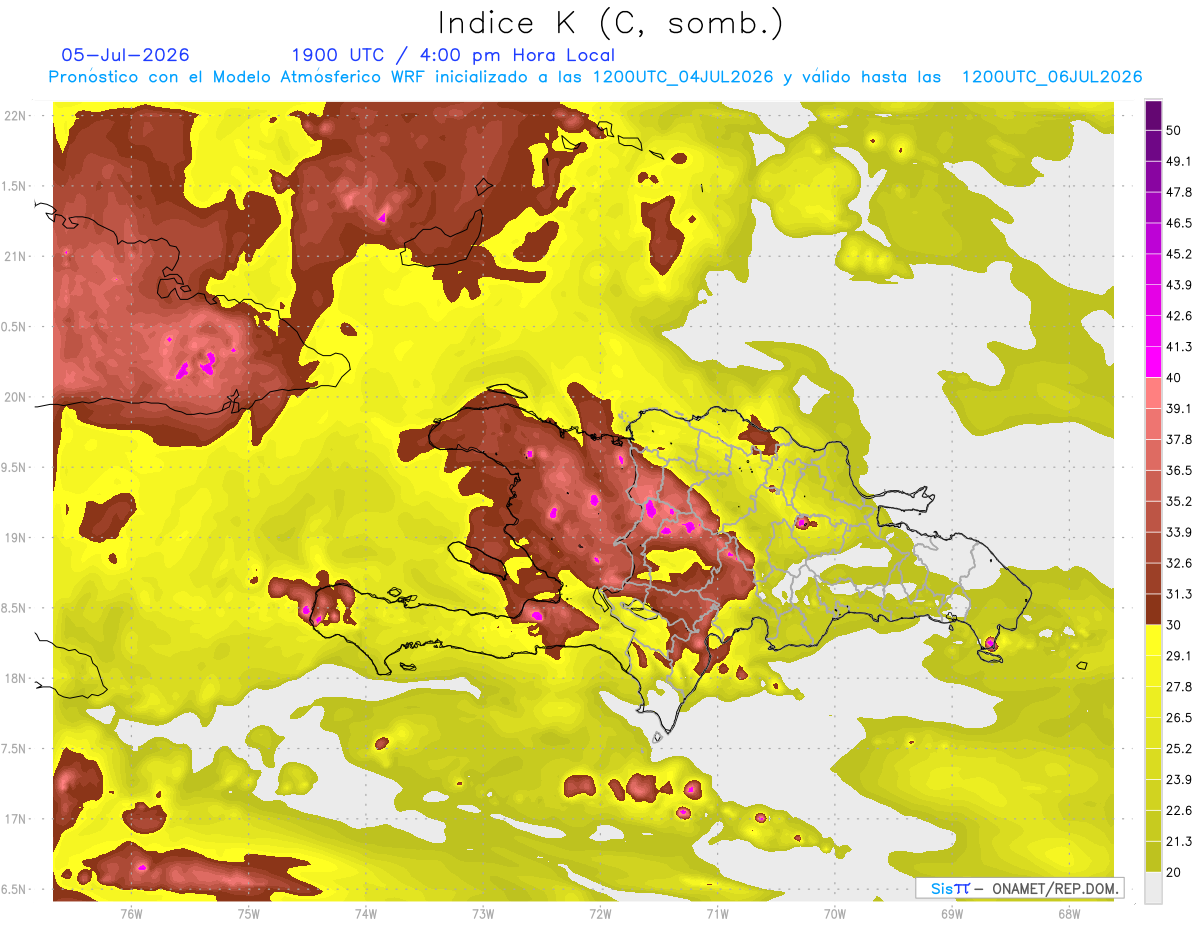Click the "1900 UTC / 4:00 pm Hora Local" time text
The image size is (1200, 927).
[x=453, y=55]
